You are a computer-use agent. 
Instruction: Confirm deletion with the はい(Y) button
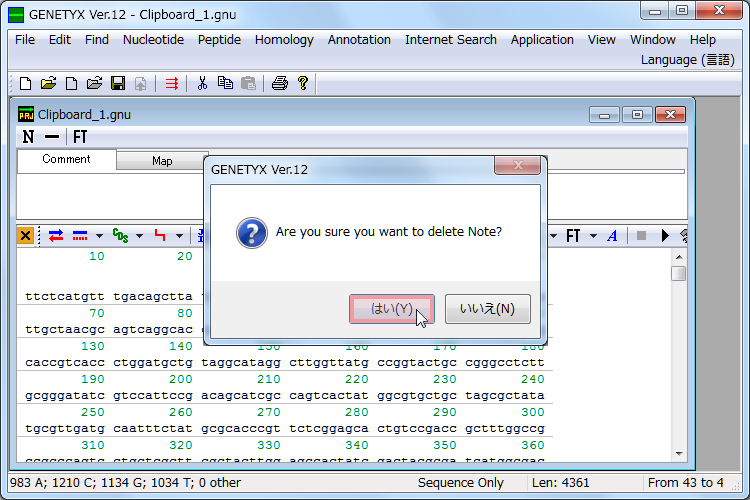[x=392, y=309]
